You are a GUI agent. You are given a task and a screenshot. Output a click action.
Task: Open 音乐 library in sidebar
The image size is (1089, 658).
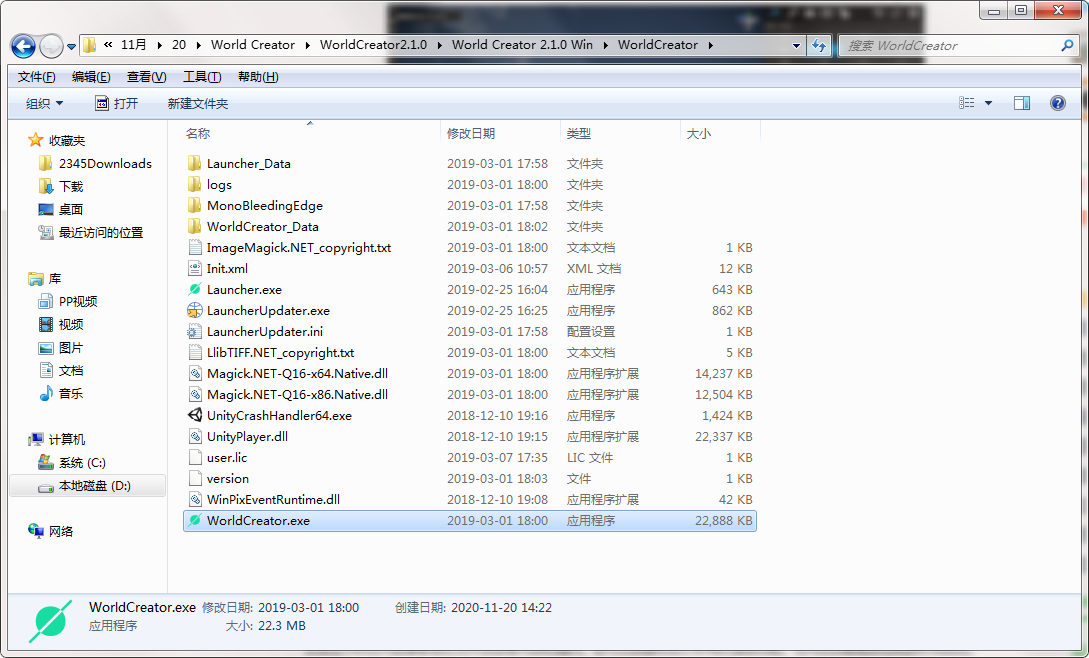[71, 393]
